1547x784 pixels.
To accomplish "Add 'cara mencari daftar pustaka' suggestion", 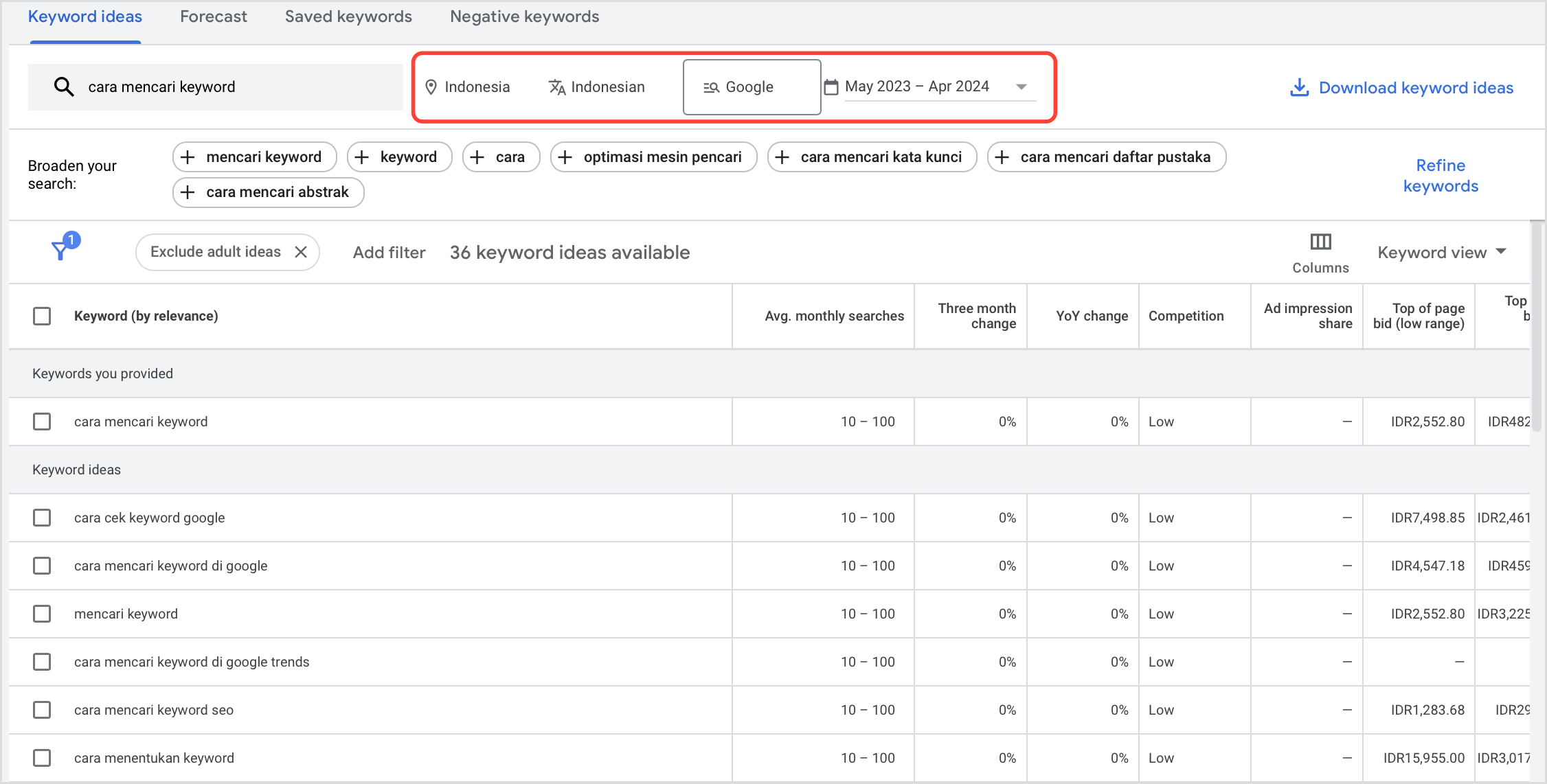I will (x=1107, y=157).
